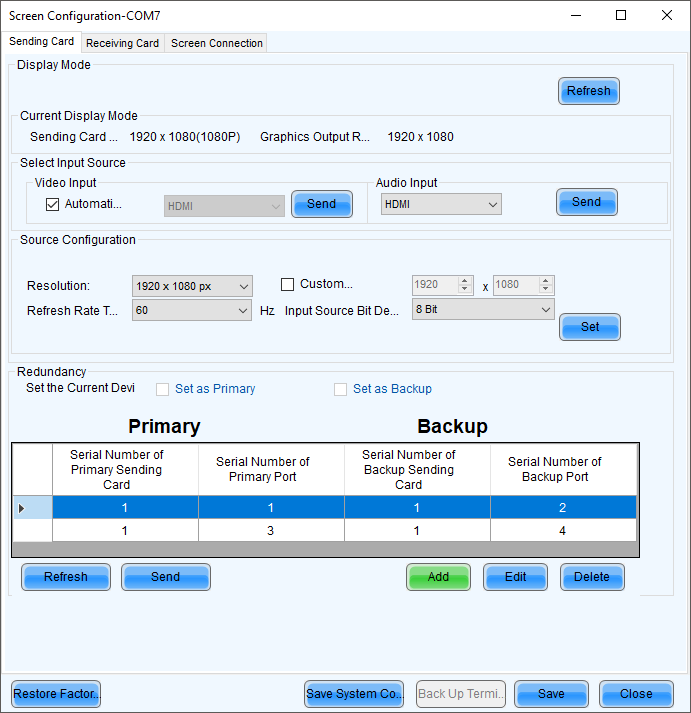This screenshot has height=713, width=691.
Task: Switch to the Receiving Card tab
Action: point(122,43)
